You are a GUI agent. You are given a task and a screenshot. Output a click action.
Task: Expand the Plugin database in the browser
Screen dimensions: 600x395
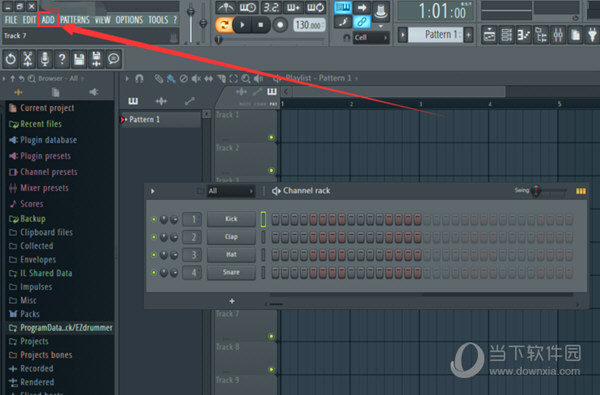(43, 140)
